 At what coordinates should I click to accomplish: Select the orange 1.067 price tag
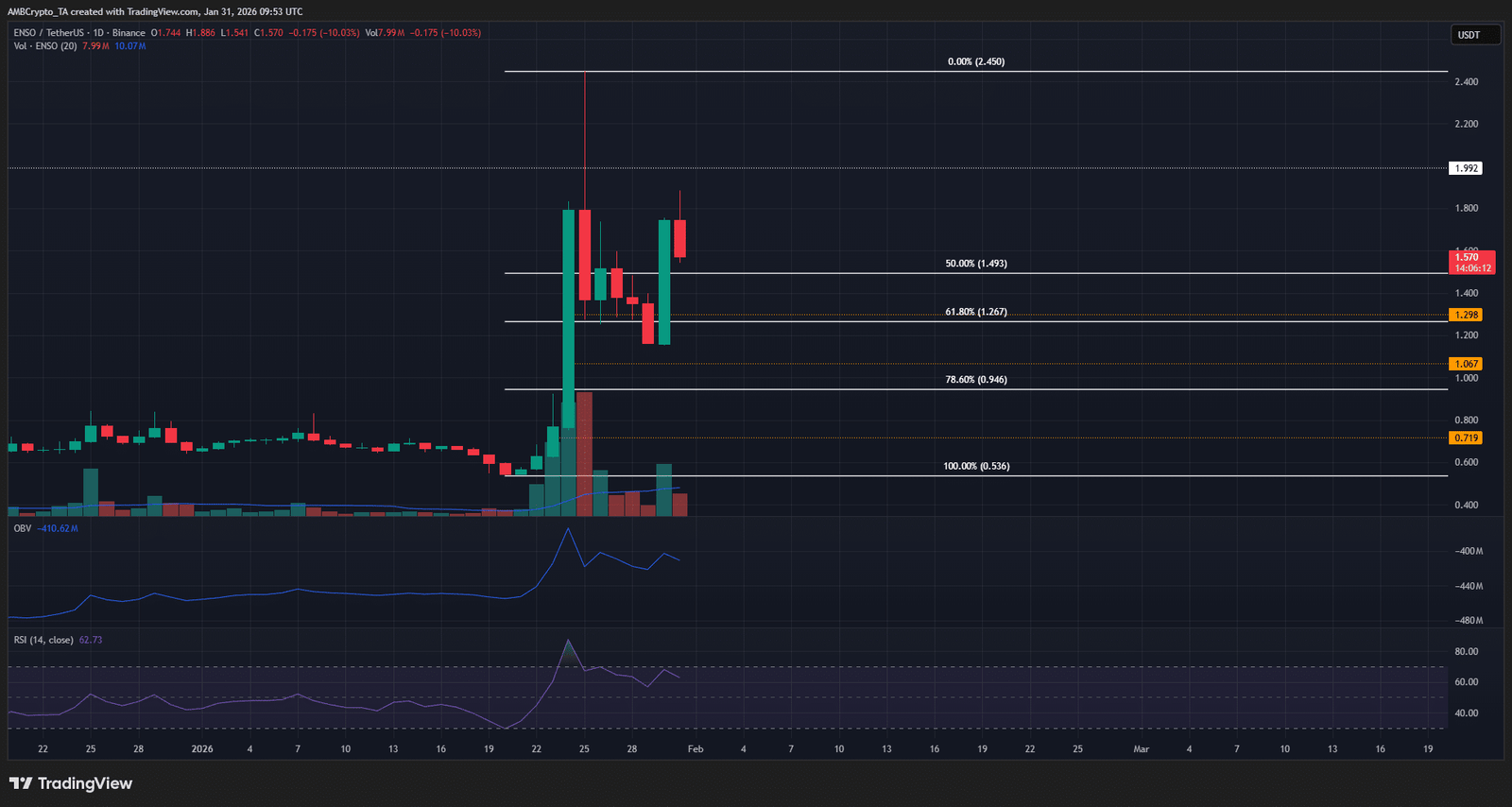[1466, 364]
